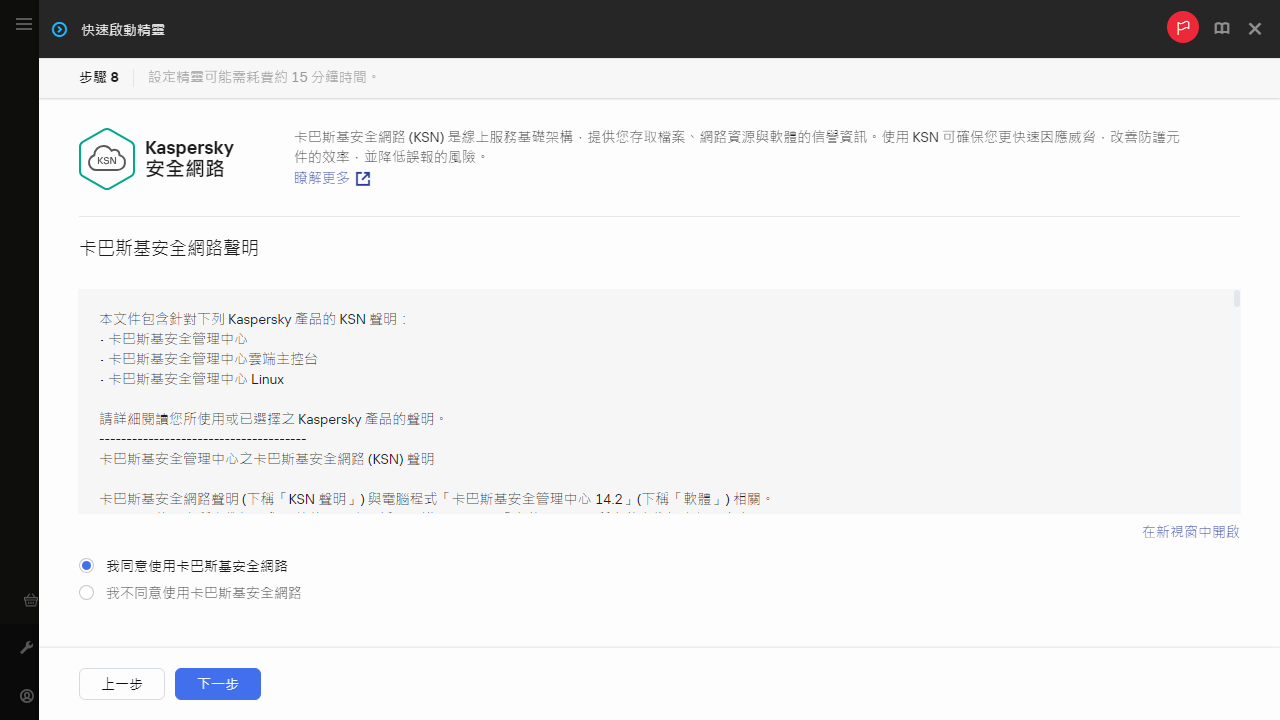Click the Kaspersky KSN cloud logo
The image size is (1280, 720).
pyautogui.click(x=106, y=159)
